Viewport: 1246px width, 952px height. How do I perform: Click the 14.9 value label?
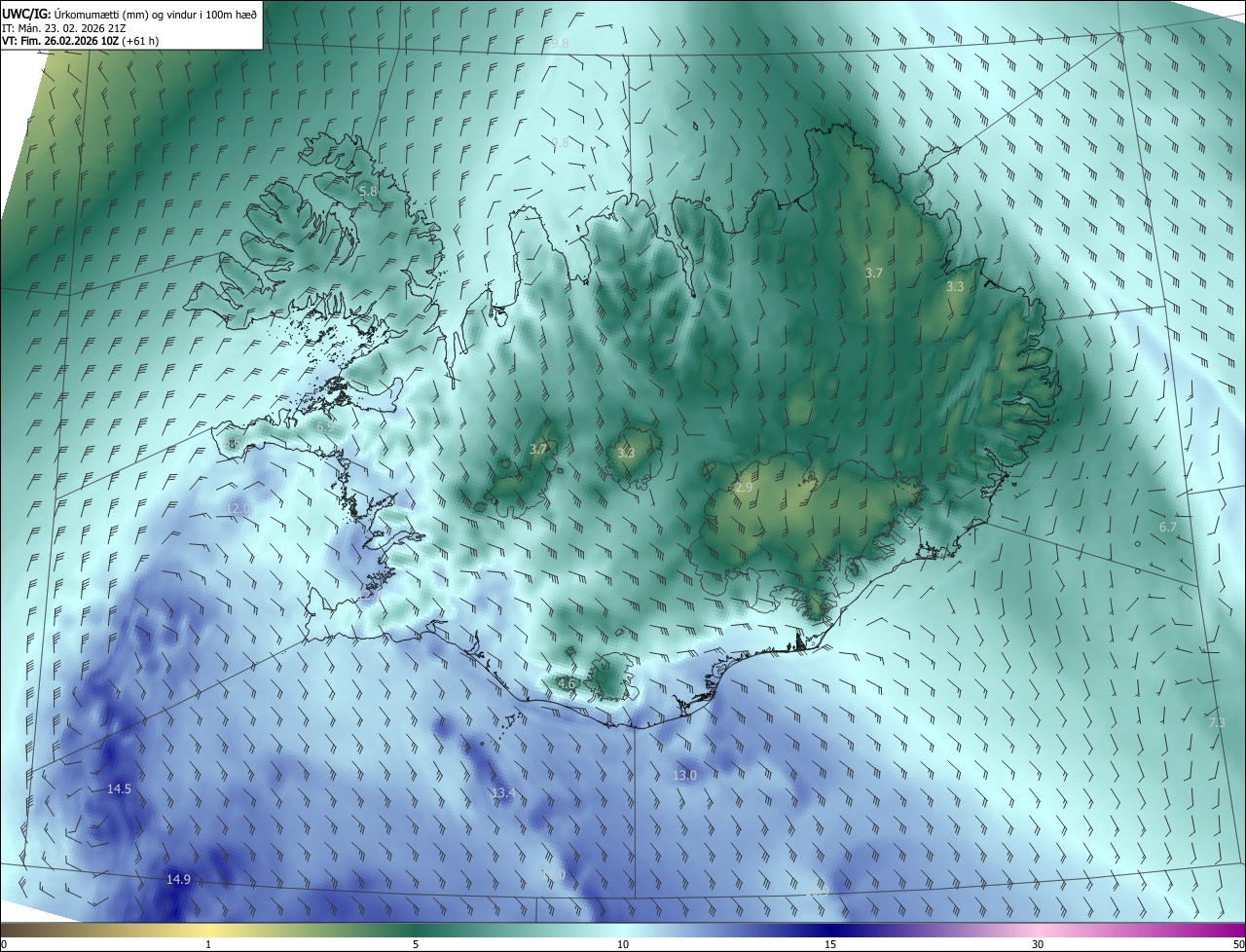[x=178, y=879]
